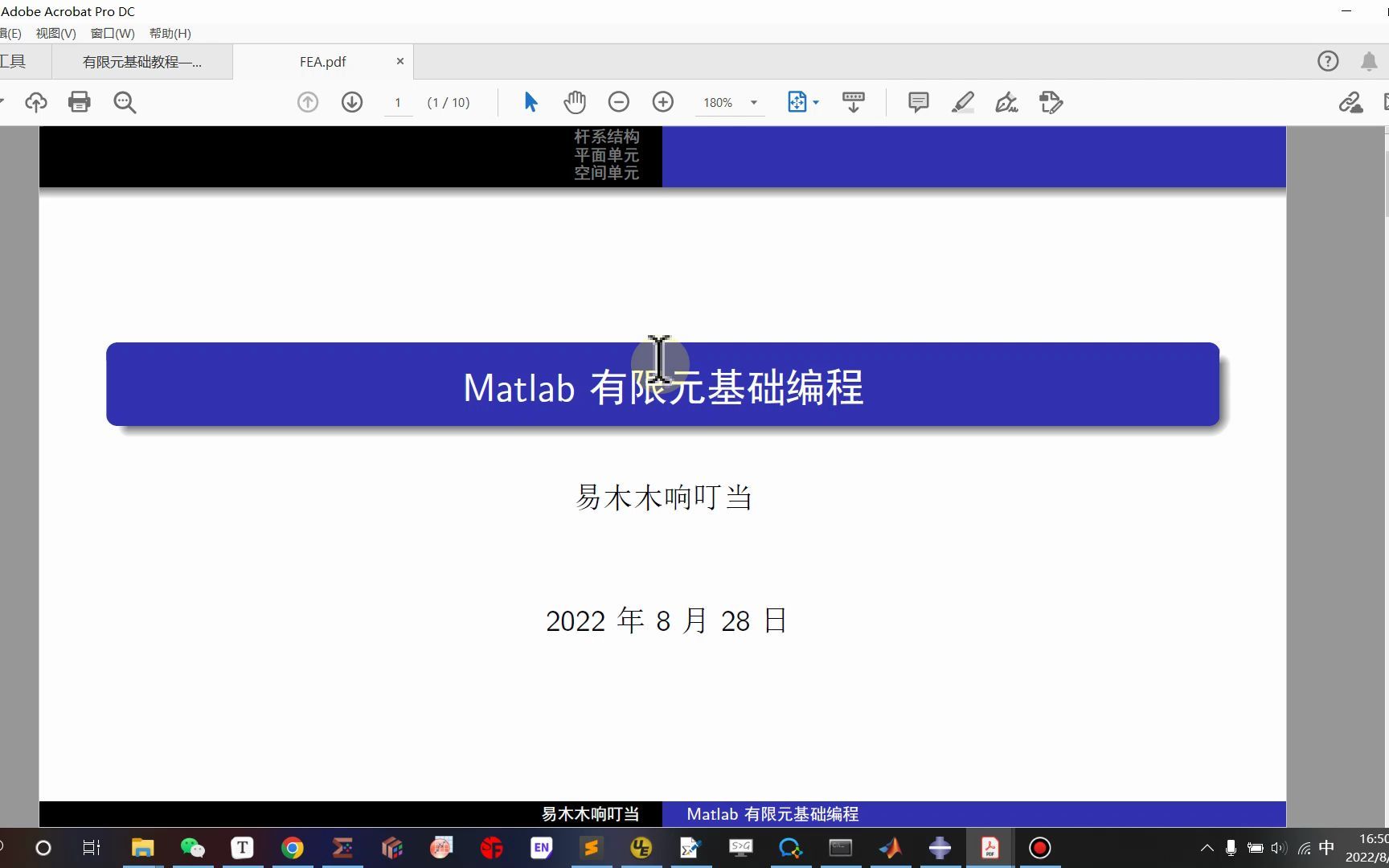Image resolution: width=1389 pixels, height=868 pixels.
Task: Click the page number input field
Action: (398, 103)
